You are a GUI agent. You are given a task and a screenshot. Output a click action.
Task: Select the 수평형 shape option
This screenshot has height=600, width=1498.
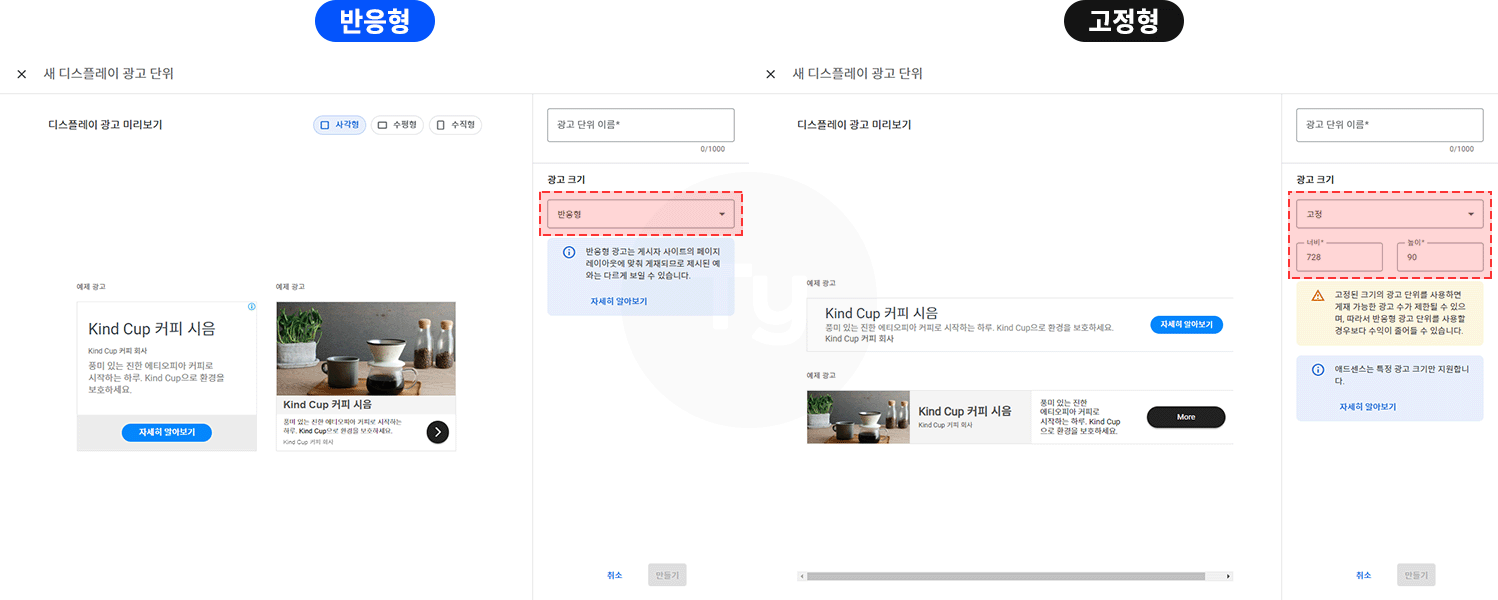click(397, 124)
